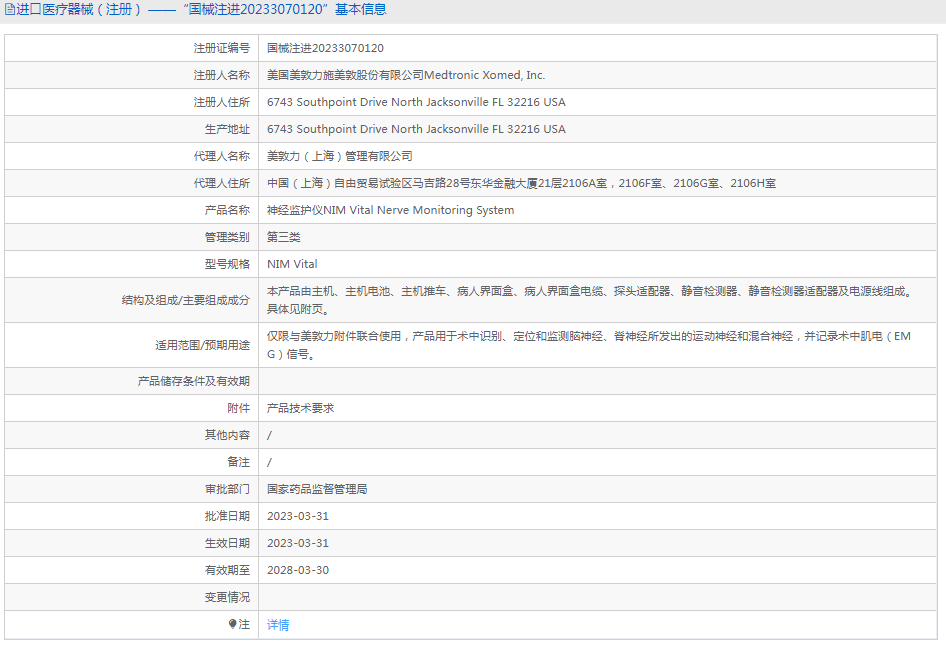Click the 产品技术要求 attachment value
The image size is (946, 646).
300,408
